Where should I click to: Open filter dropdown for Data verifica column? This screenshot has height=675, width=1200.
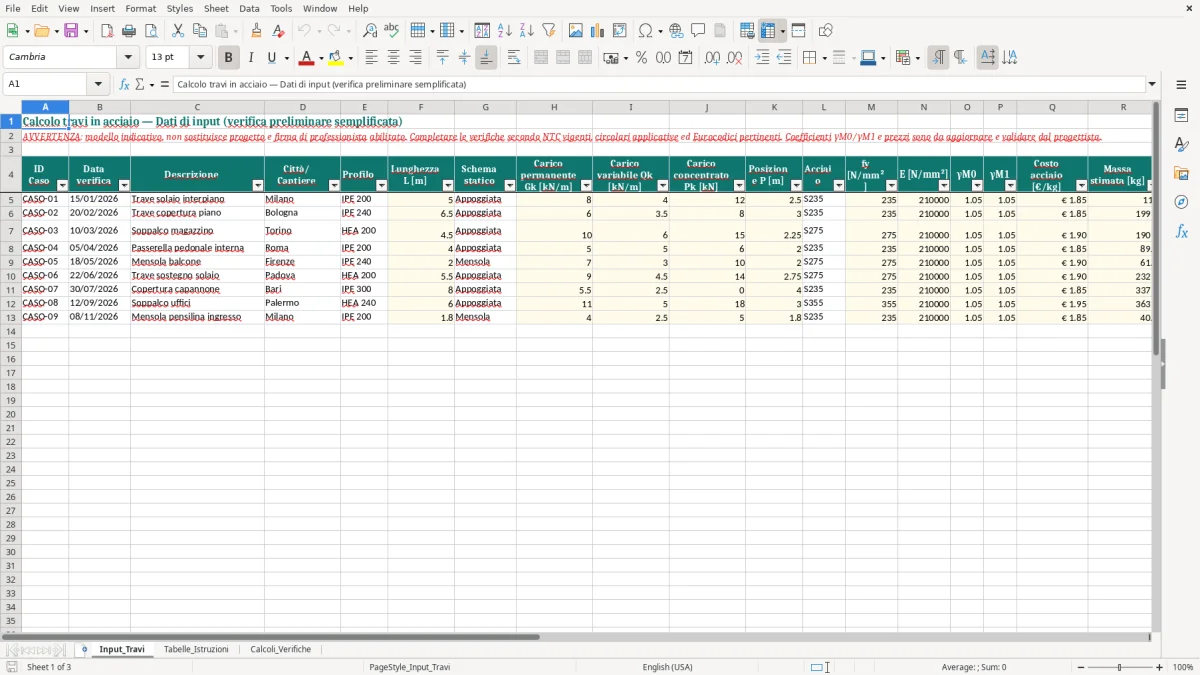[124, 186]
